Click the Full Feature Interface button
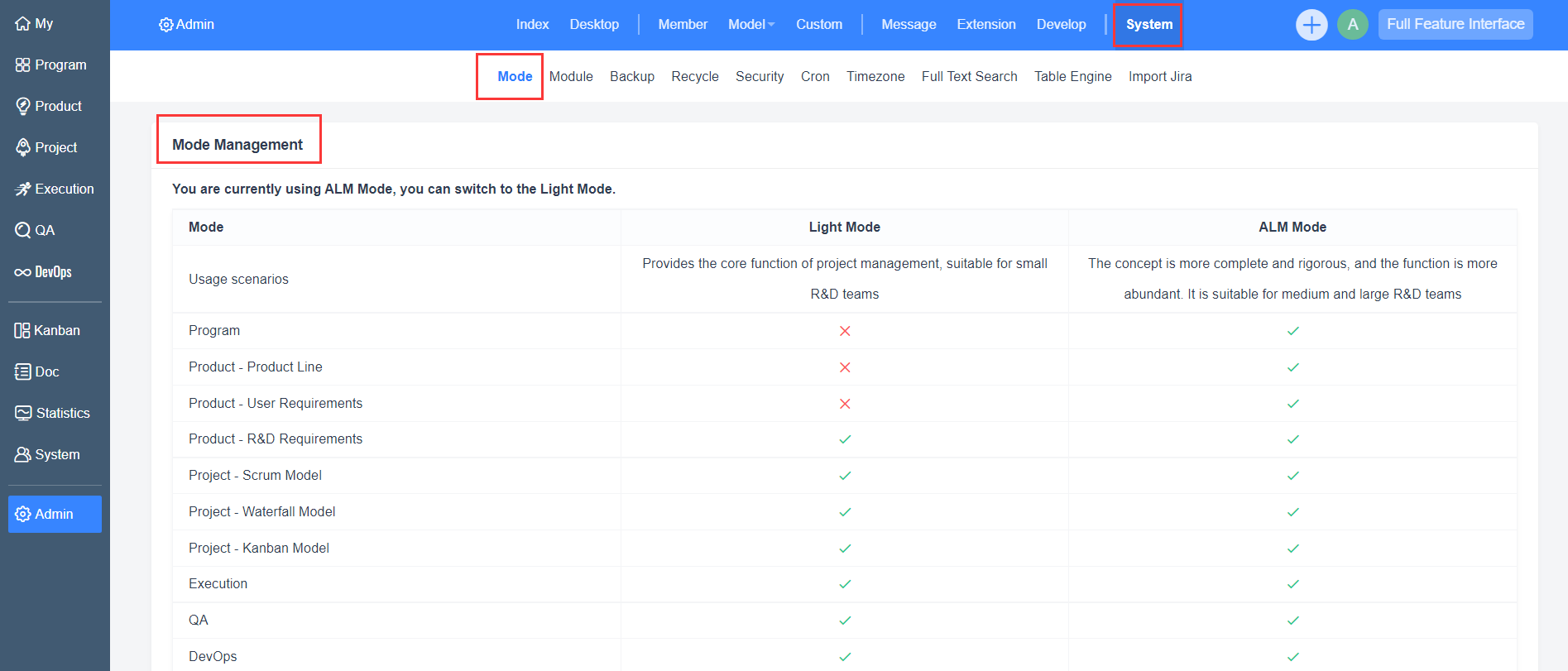This screenshot has height=671, width=1568. [1455, 25]
